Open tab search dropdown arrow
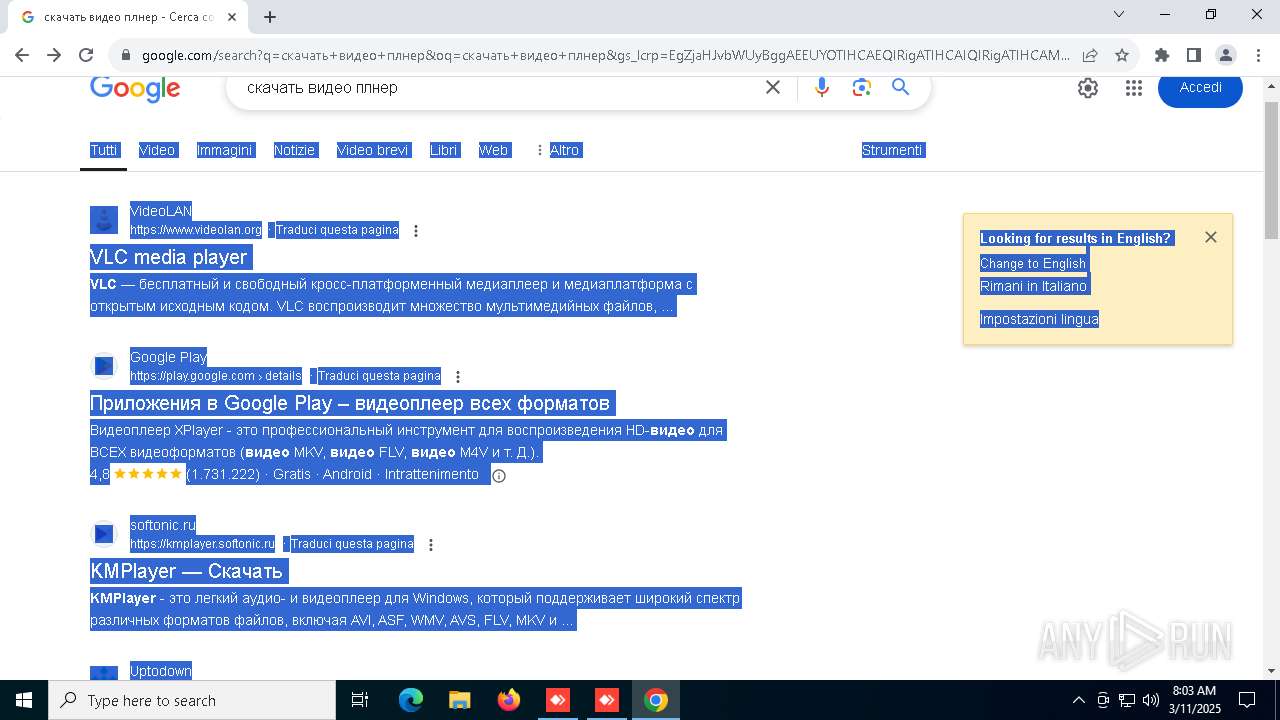This screenshot has width=1280, height=720. pyautogui.click(x=1119, y=14)
